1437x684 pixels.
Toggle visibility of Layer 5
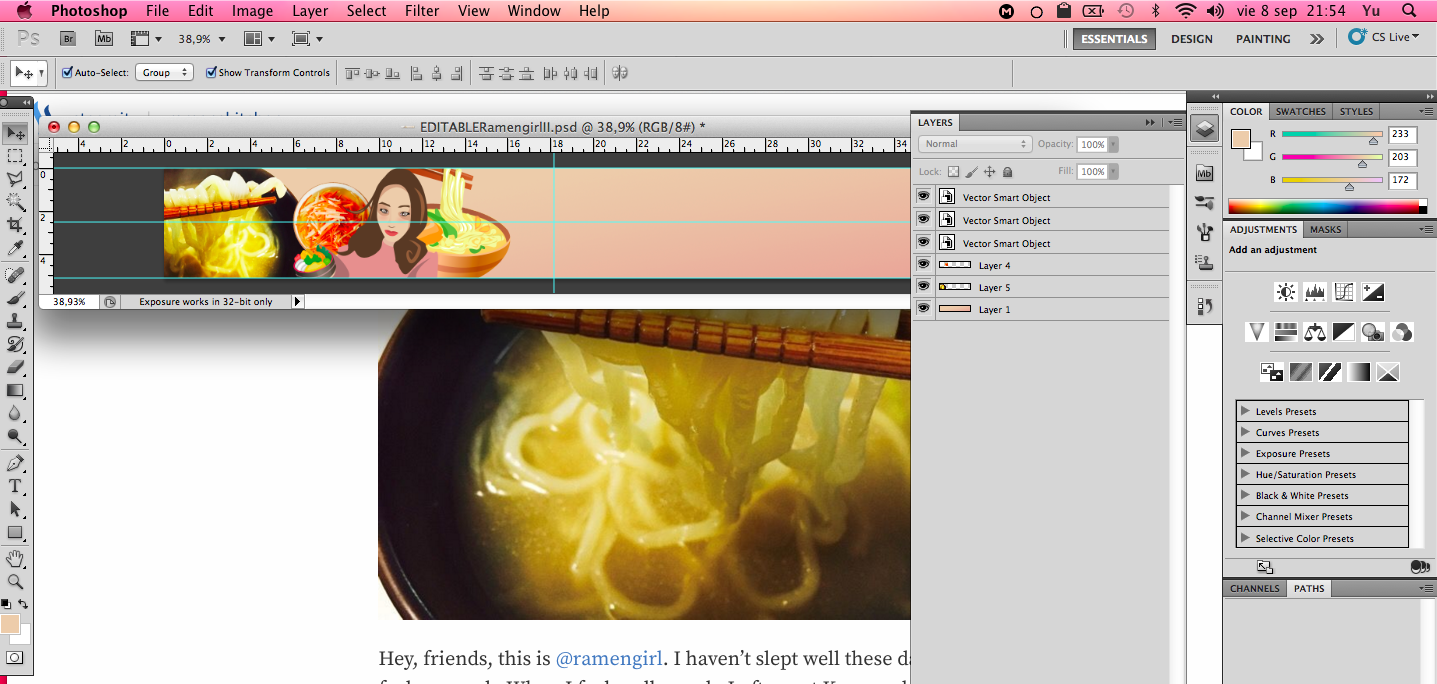(923, 287)
